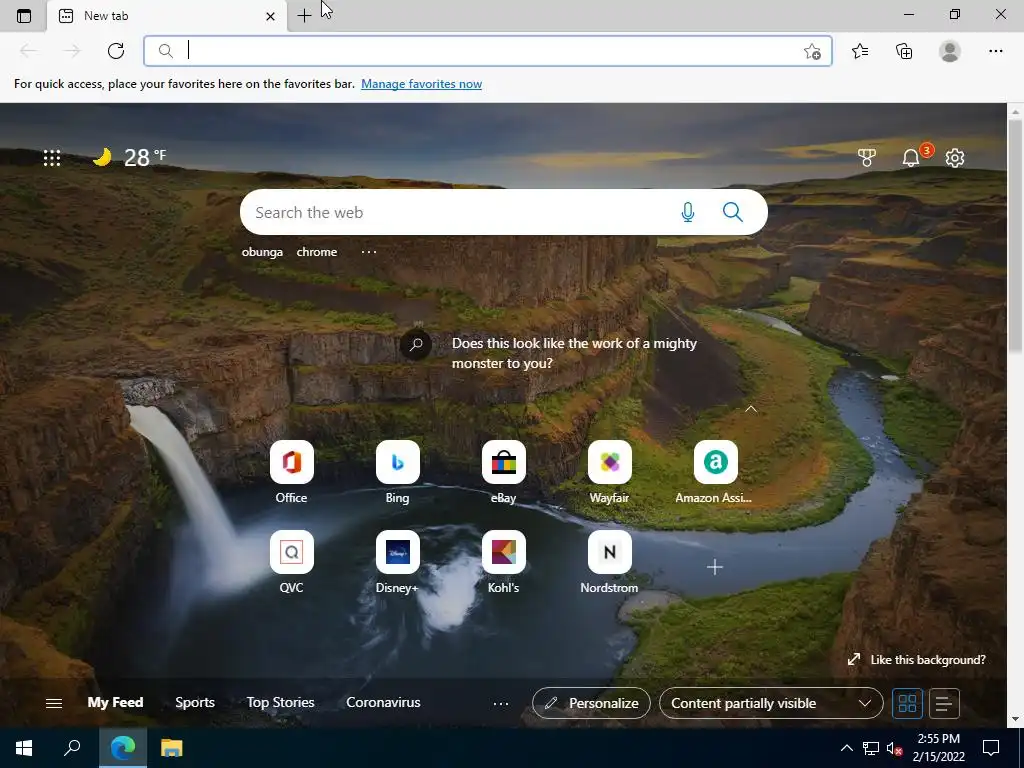This screenshot has width=1024, height=768.
Task: Open the Amazon Assistant quick link
Action: point(715,472)
